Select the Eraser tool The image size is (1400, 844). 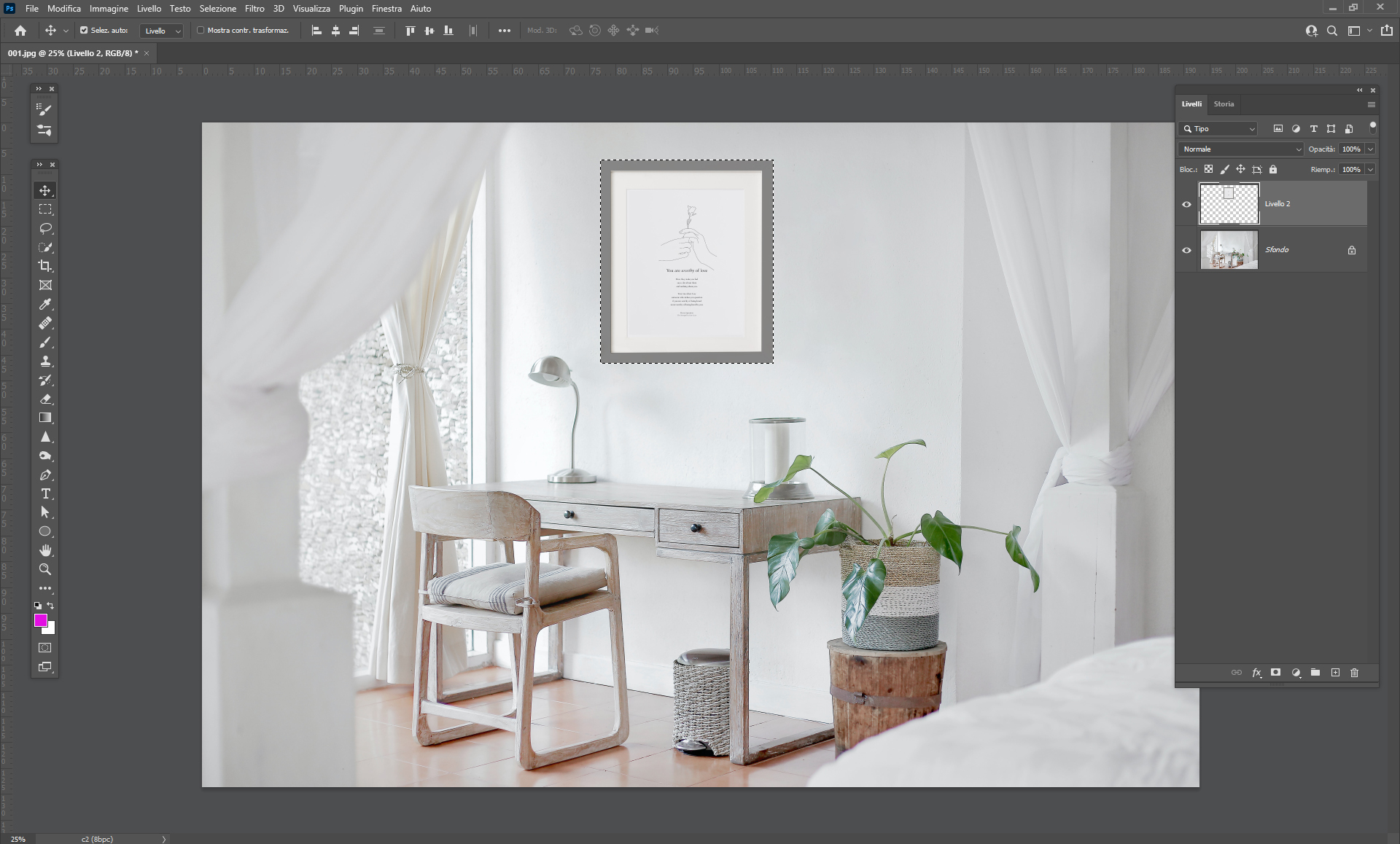point(45,399)
